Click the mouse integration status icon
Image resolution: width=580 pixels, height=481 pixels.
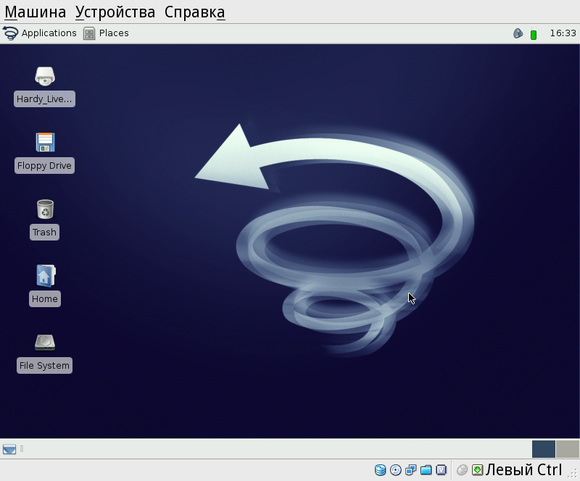click(462, 470)
